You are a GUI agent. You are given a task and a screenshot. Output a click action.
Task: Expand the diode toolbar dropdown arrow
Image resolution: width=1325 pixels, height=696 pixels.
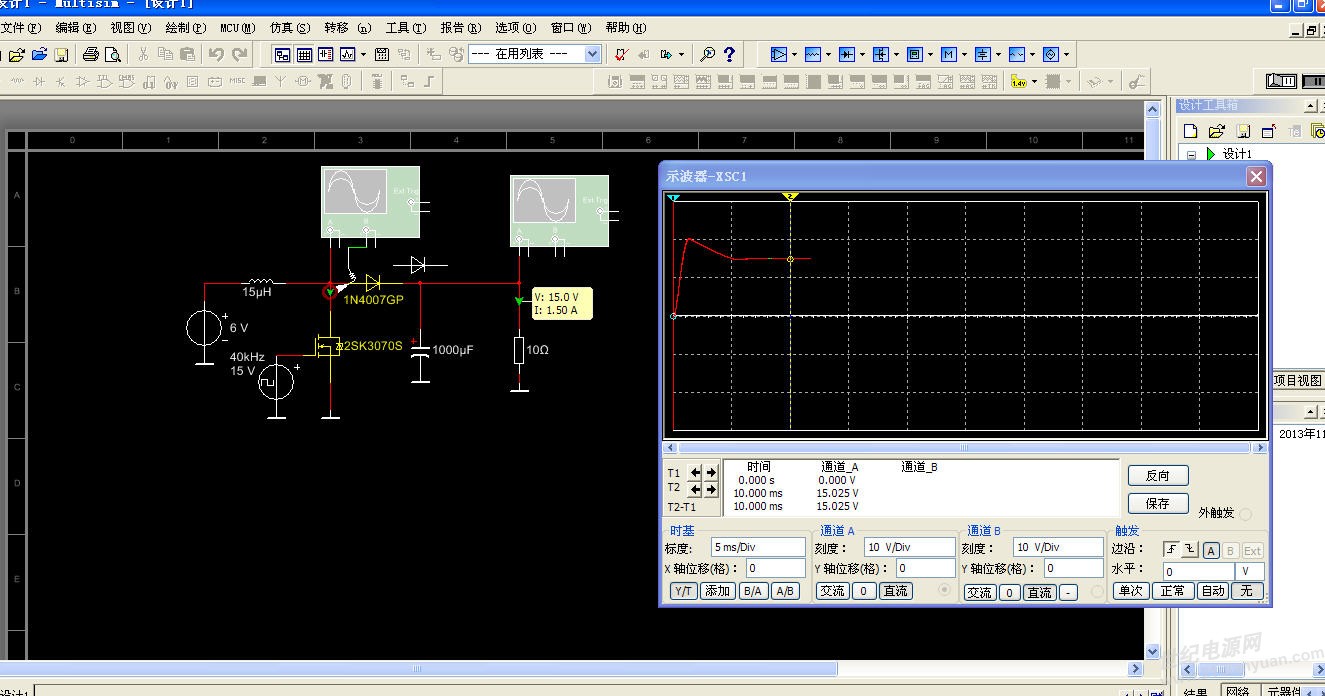tap(863, 54)
